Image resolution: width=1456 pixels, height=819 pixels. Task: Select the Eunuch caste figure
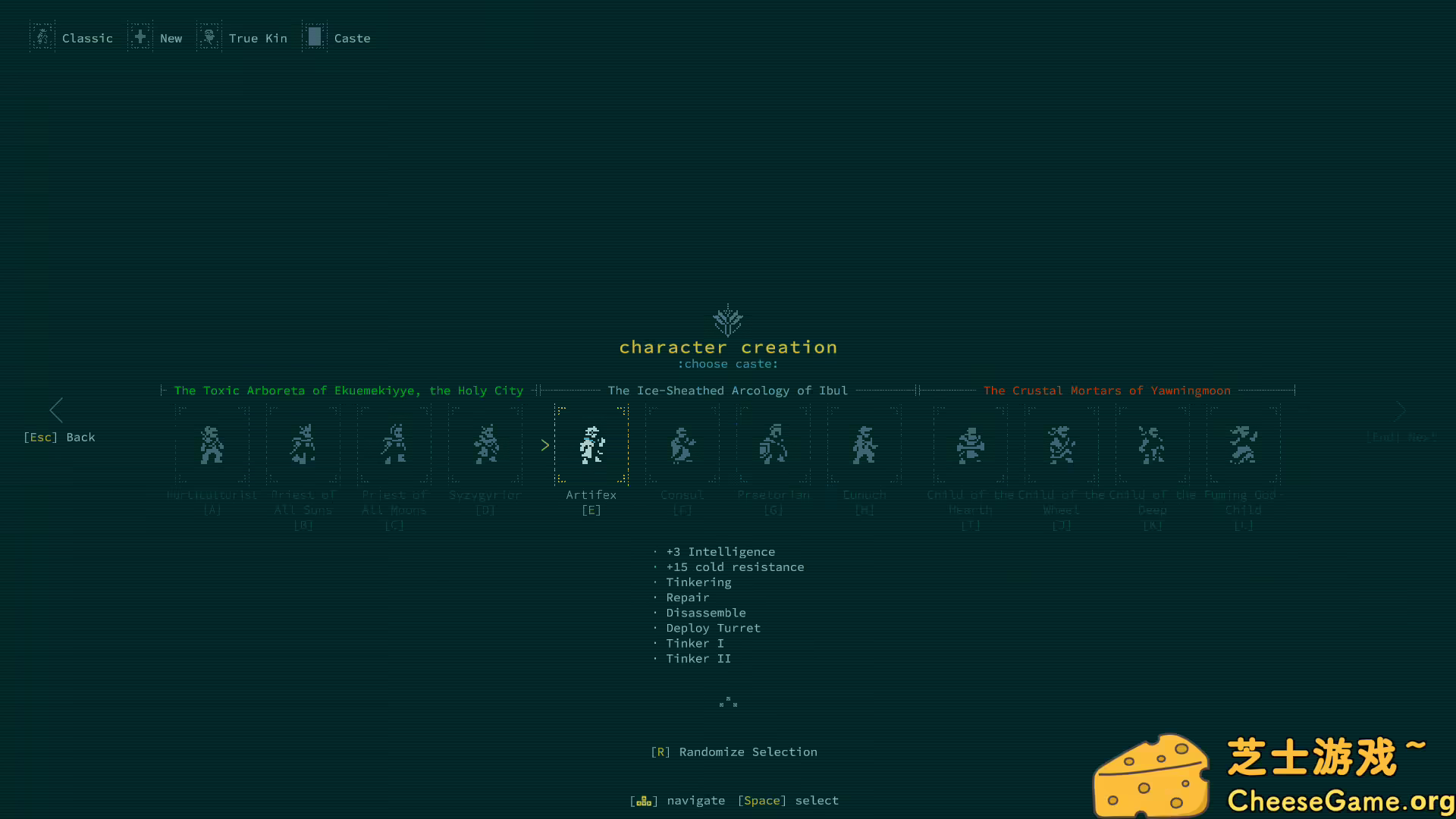(864, 446)
